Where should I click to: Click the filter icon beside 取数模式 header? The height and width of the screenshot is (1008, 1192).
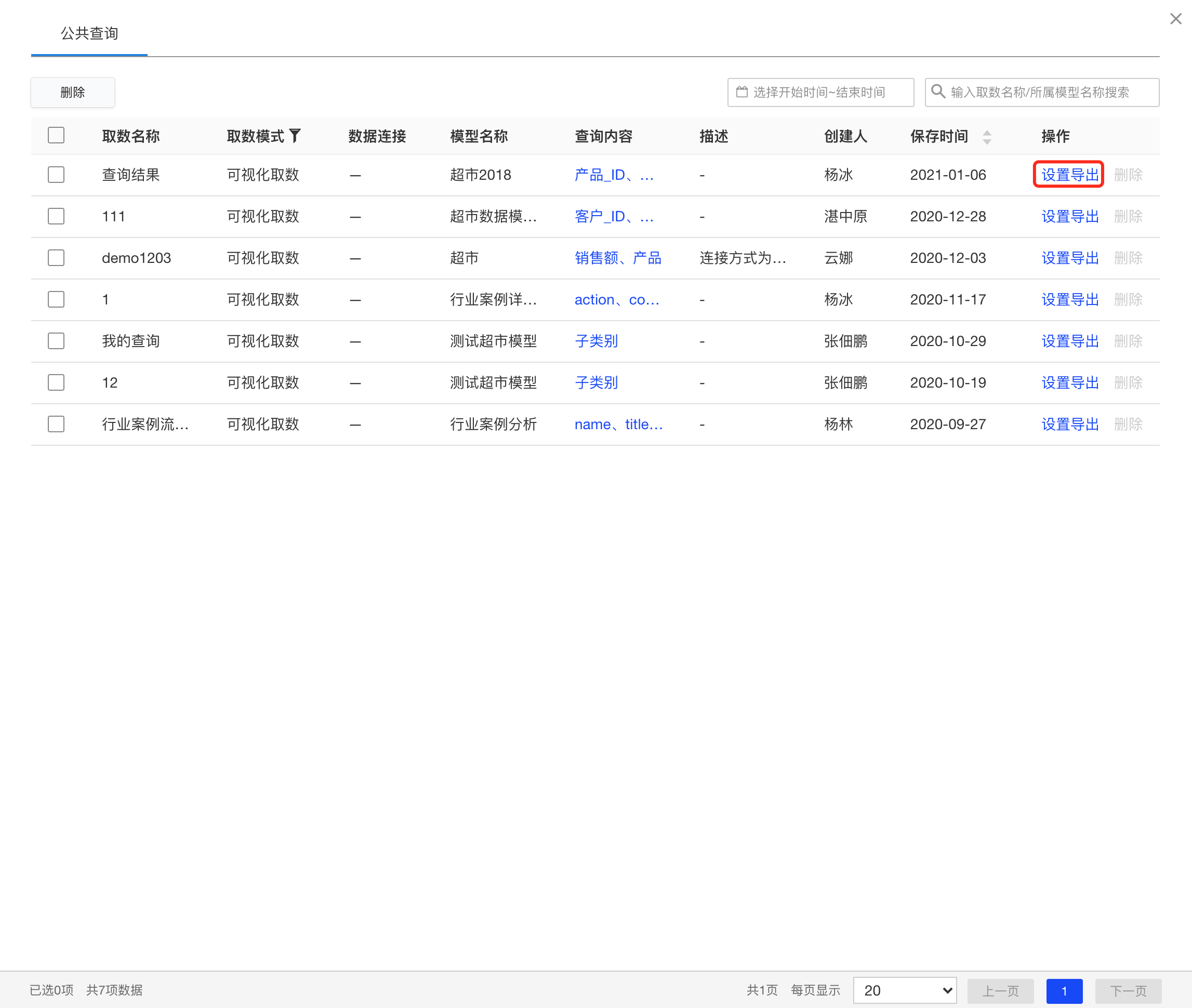pos(295,136)
